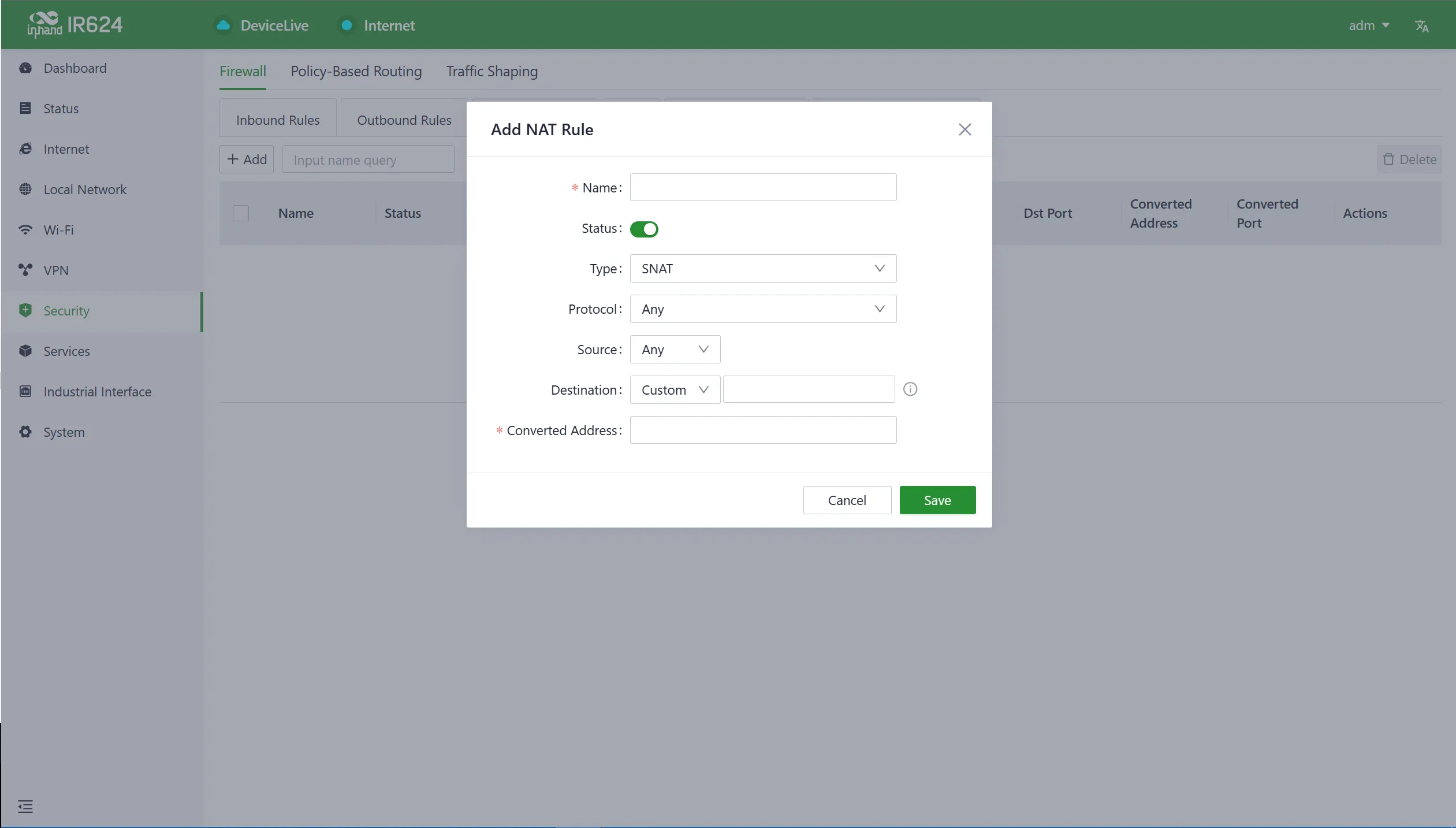Screen dimensions: 1456x828
Task: Click the Internet connection status dot
Action: [x=347, y=25]
